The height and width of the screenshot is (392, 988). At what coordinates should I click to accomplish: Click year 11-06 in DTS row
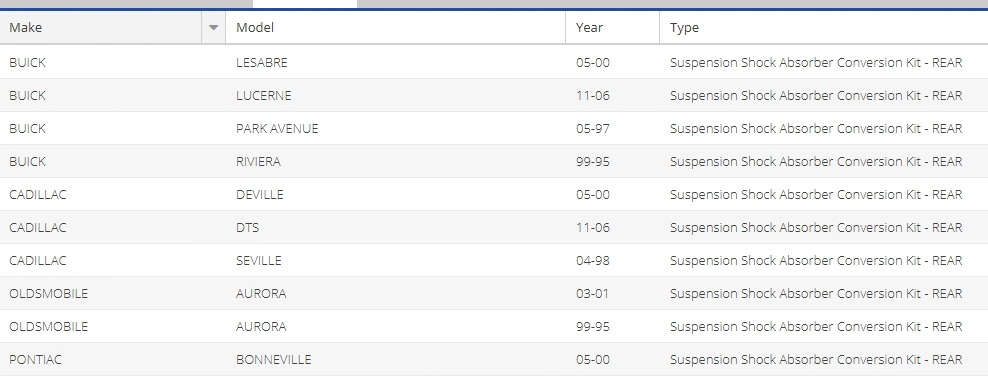[x=592, y=228]
